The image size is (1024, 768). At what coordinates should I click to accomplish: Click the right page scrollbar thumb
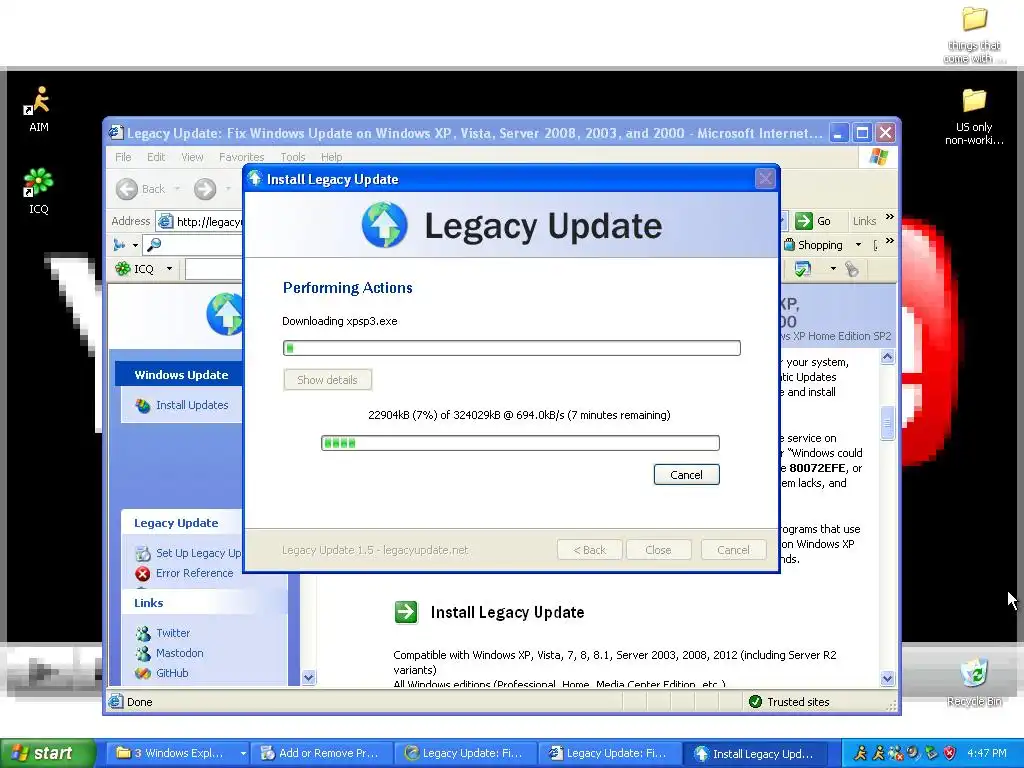coord(887,423)
